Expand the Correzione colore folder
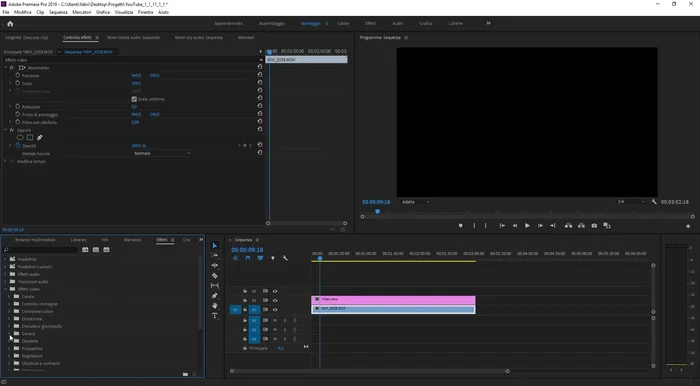Viewport: 700px width, 386px height. point(9,311)
